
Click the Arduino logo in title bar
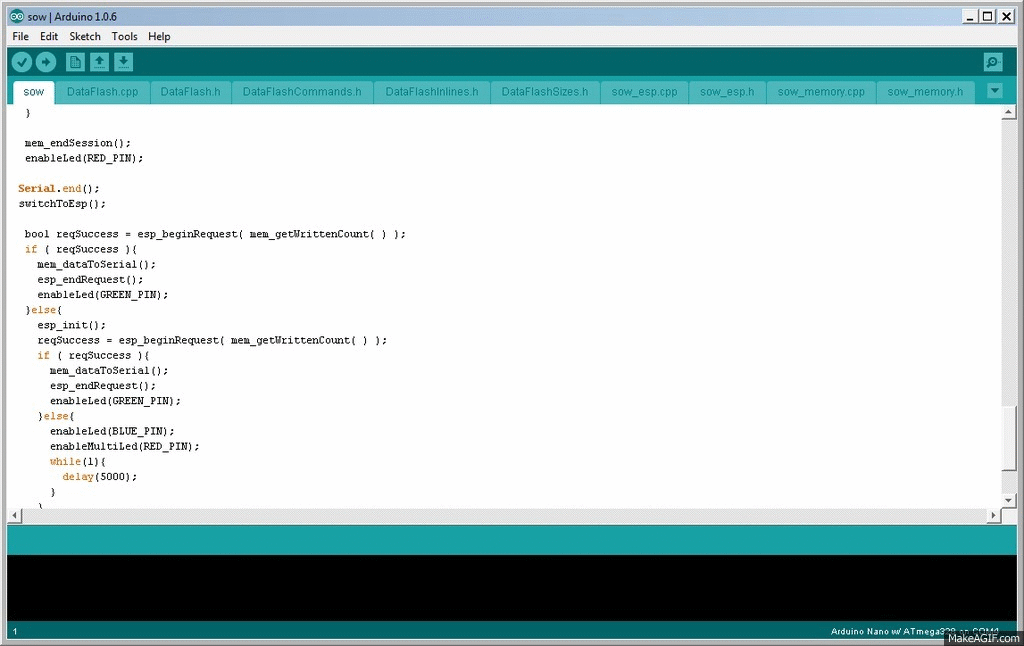[x=16, y=16]
